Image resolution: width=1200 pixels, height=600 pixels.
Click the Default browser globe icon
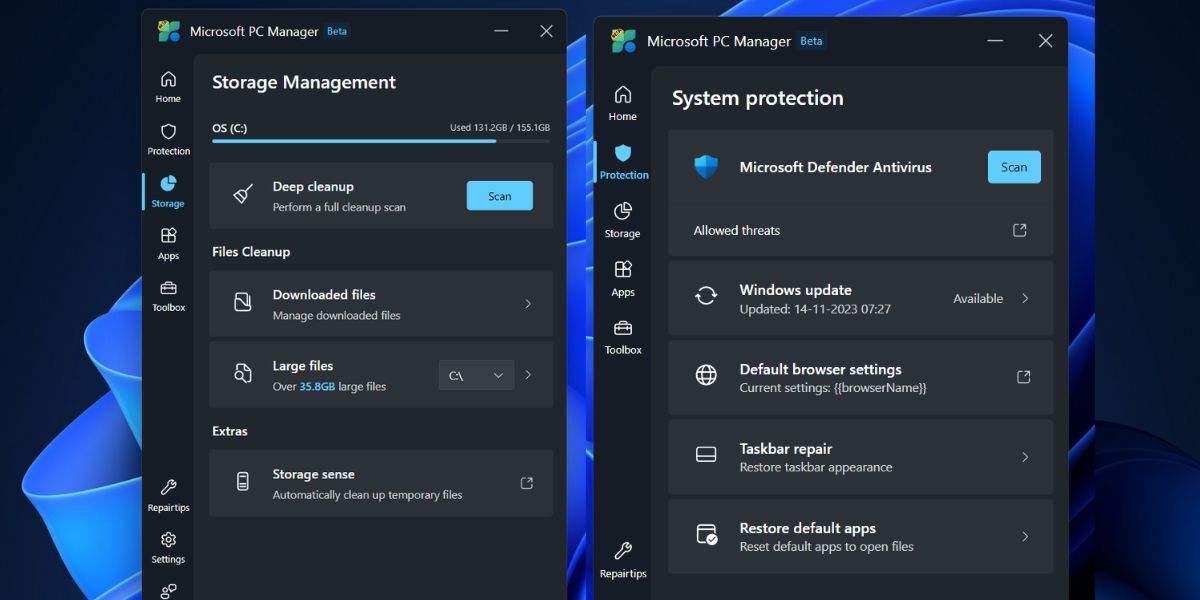pos(707,377)
